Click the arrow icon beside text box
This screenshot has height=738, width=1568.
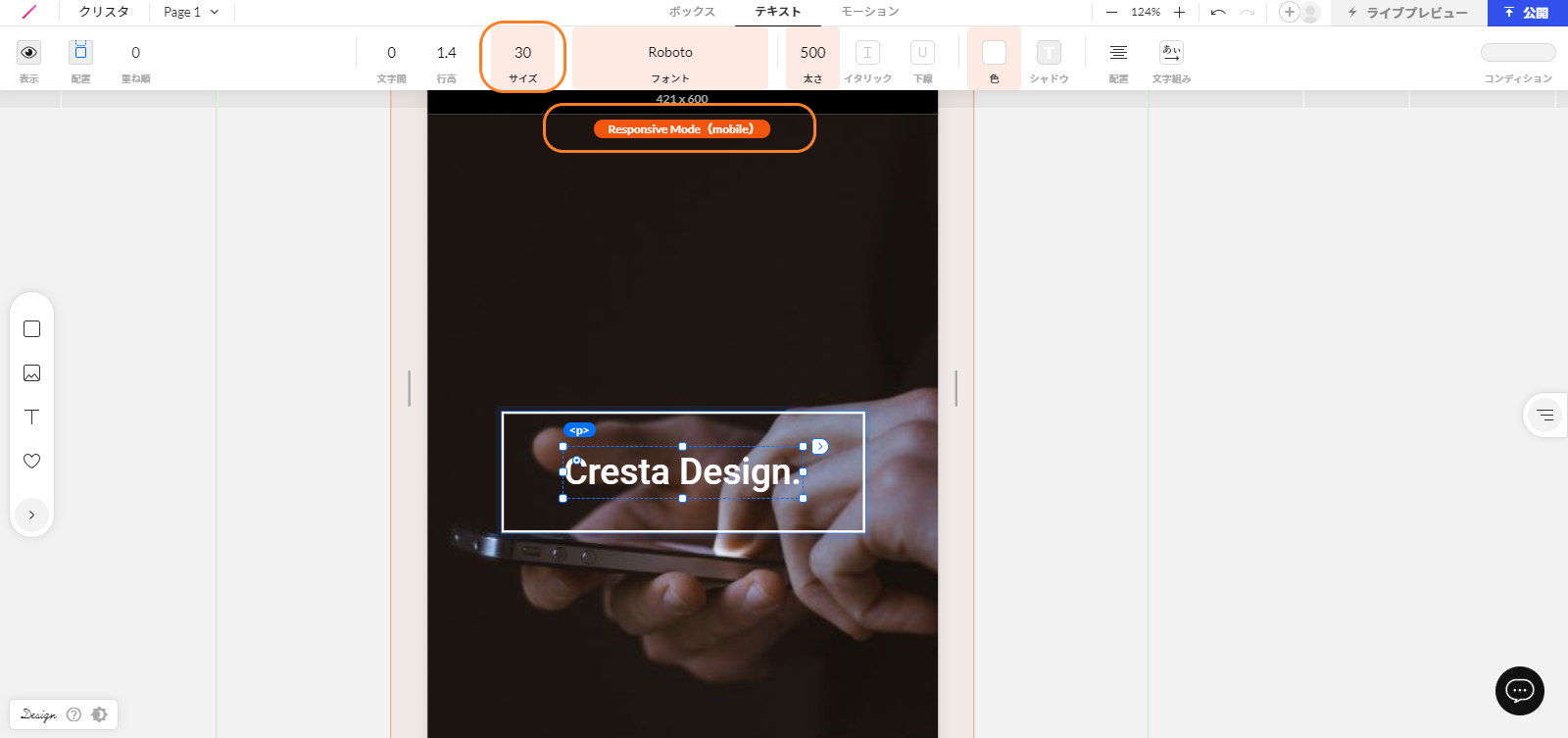pos(820,447)
